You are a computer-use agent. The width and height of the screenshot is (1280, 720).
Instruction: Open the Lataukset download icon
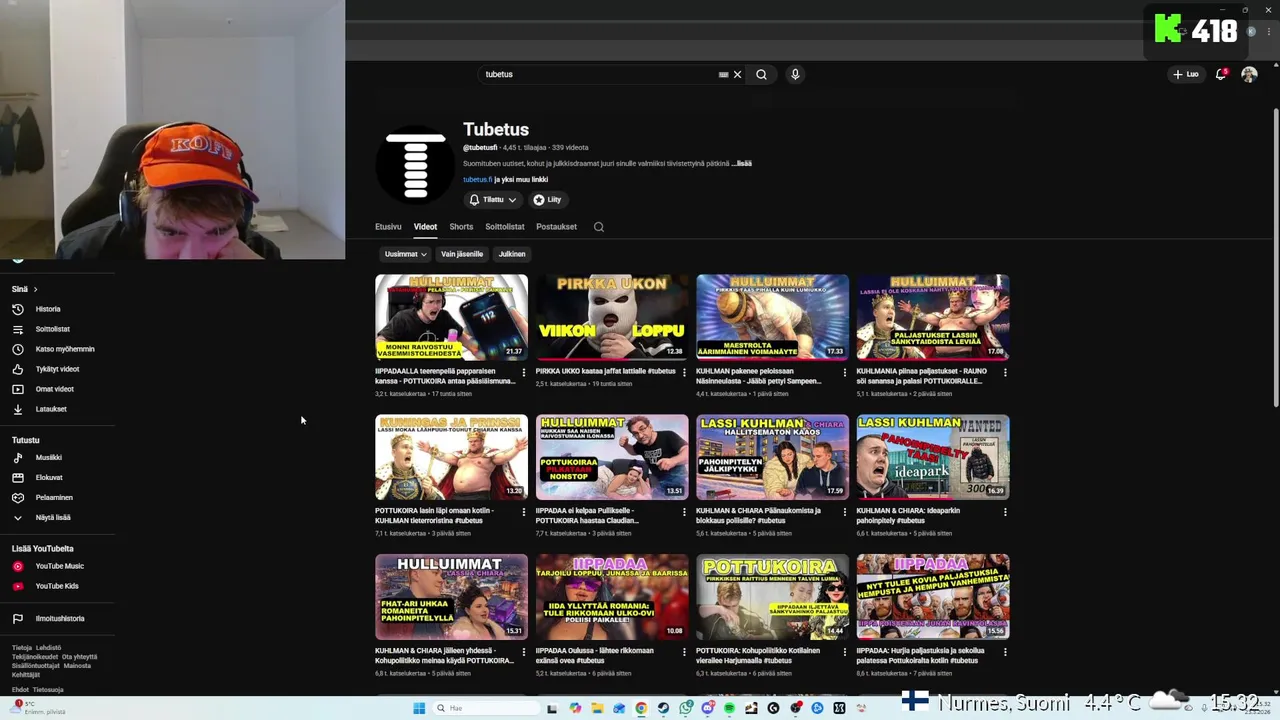[x=17, y=409]
